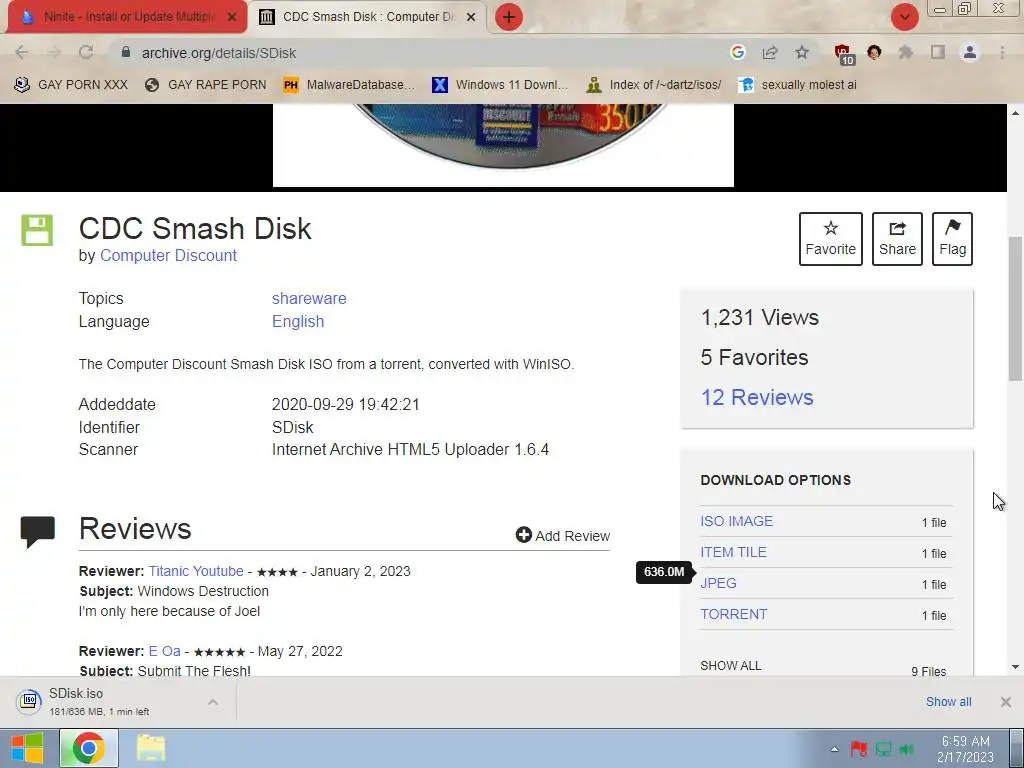Show all 9 files
Viewport: 1024px width, 768px height.
731,665
